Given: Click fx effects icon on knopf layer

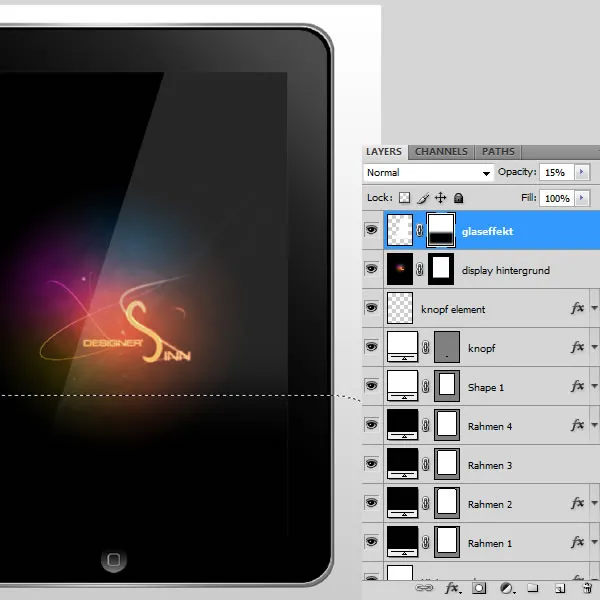Looking at the screenshot, I should [x=577, y=347].
